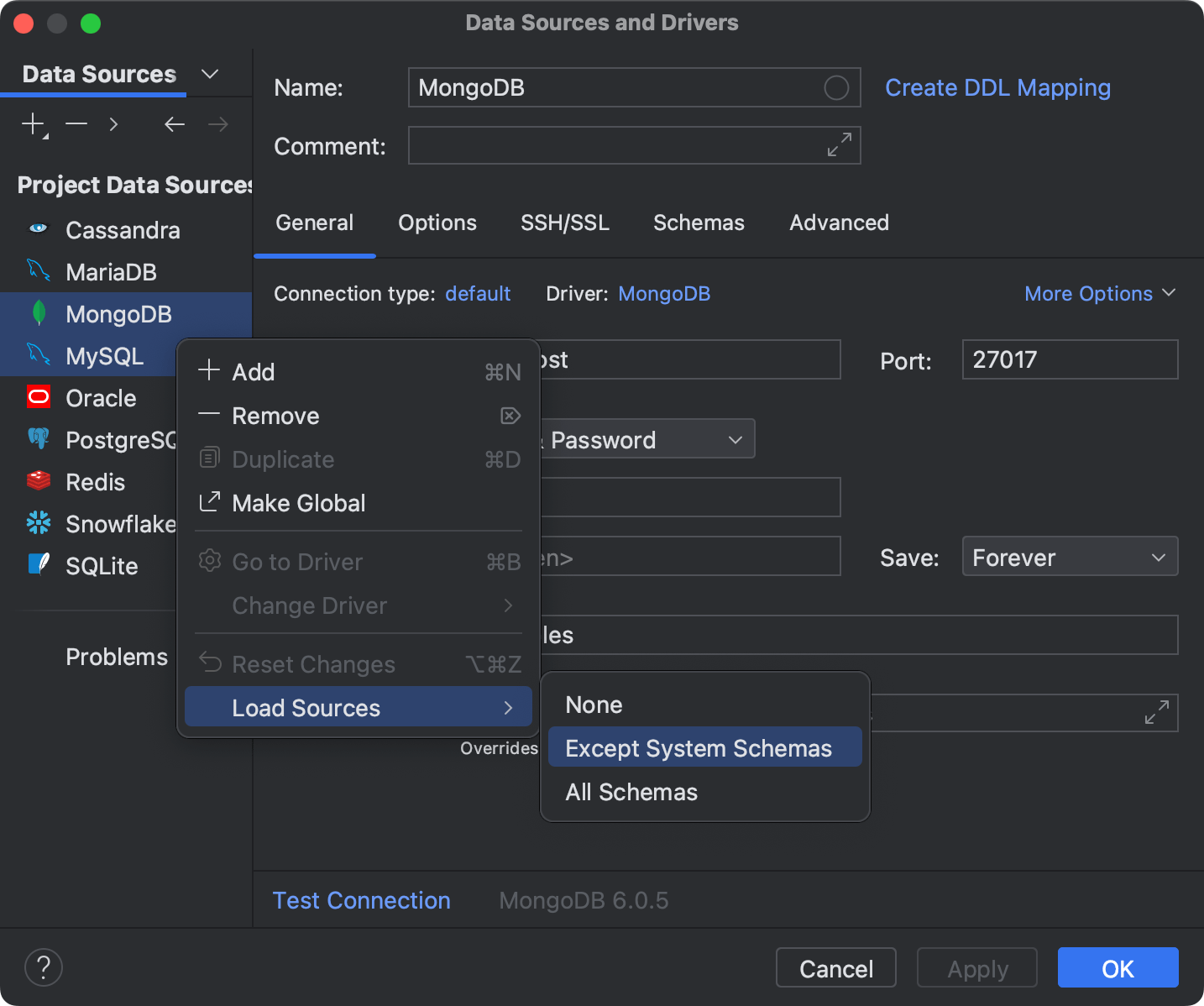The image size is (1204, 1006).
Task: Expand the More Options menu
Action: (x=1099, y=293)
